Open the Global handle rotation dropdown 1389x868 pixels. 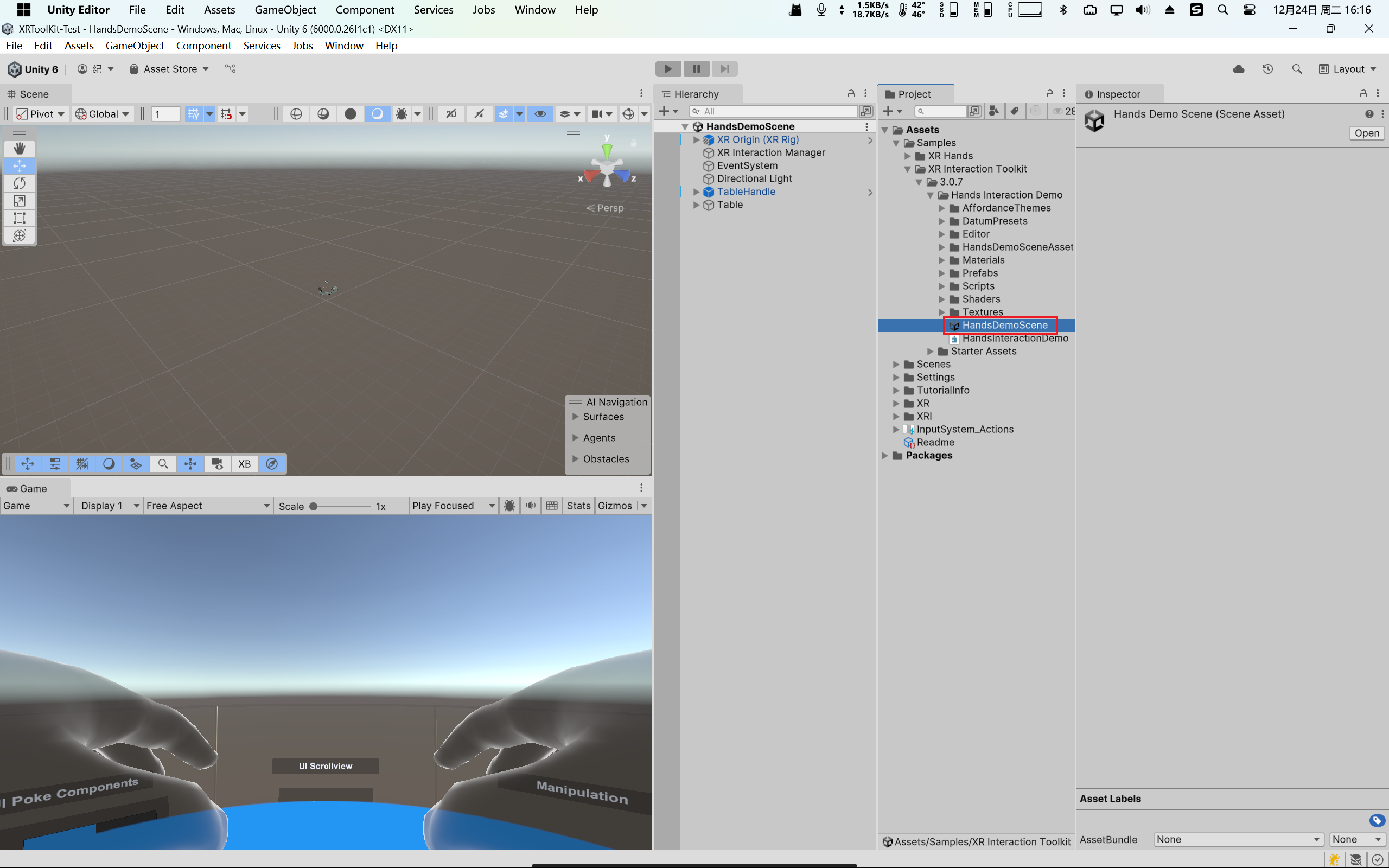tap(102, 114)
